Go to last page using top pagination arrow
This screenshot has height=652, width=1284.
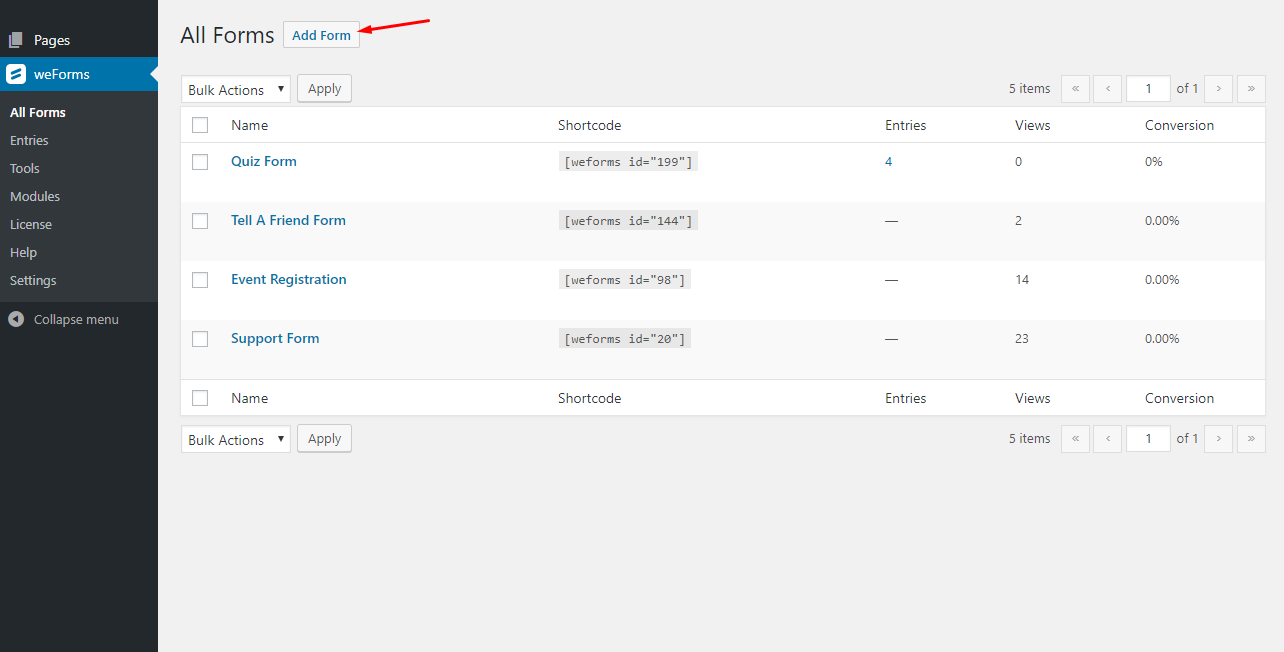coord(1251,89)
